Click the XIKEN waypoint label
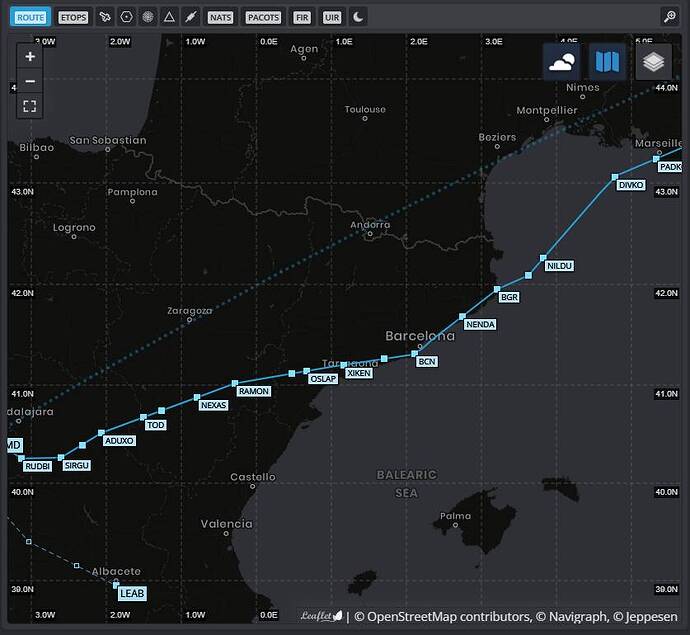The width and height of the screenshot is (690, 635). [359, 373]
